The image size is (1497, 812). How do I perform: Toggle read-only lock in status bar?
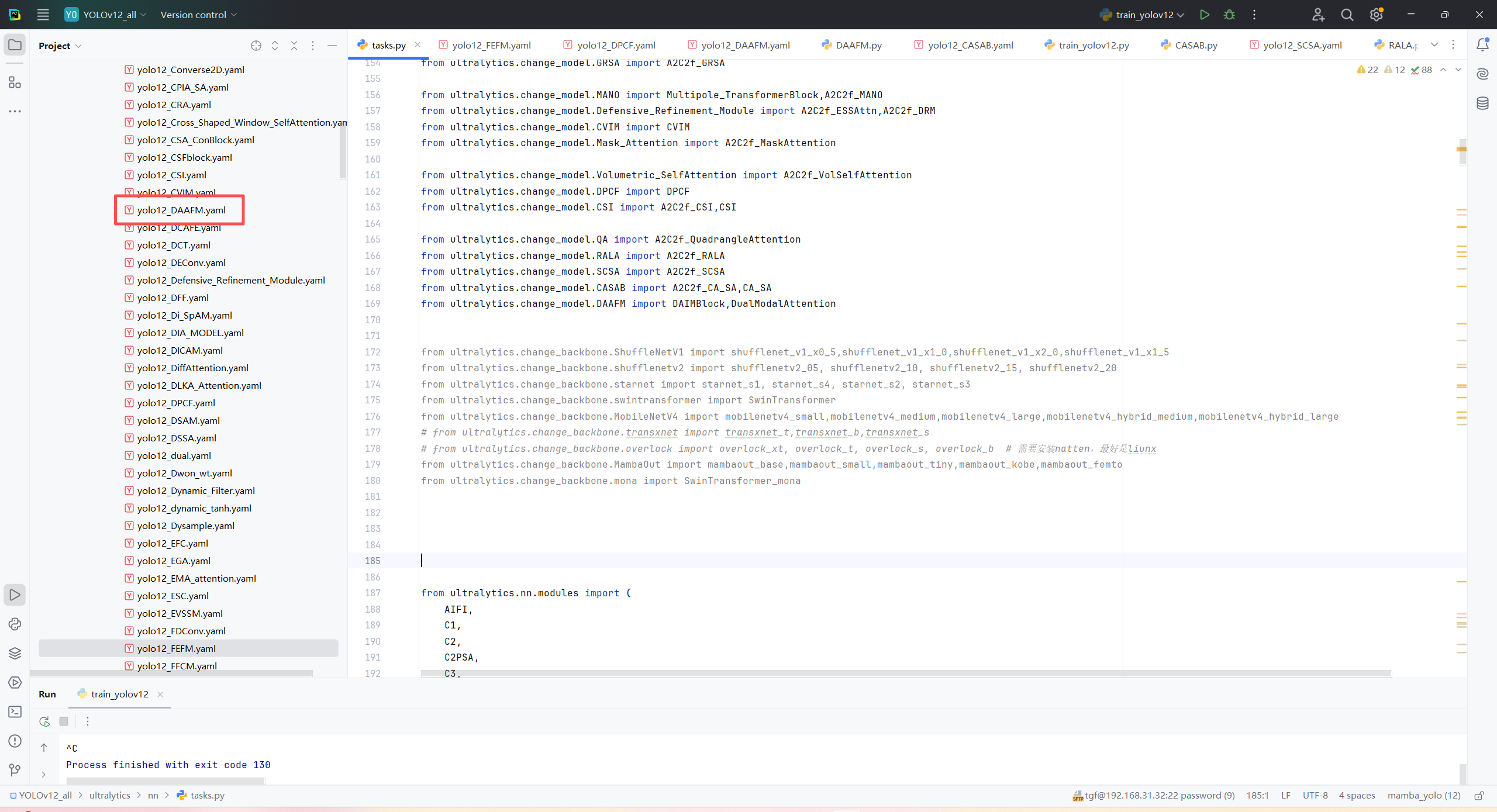click(x=1479, y=795)
